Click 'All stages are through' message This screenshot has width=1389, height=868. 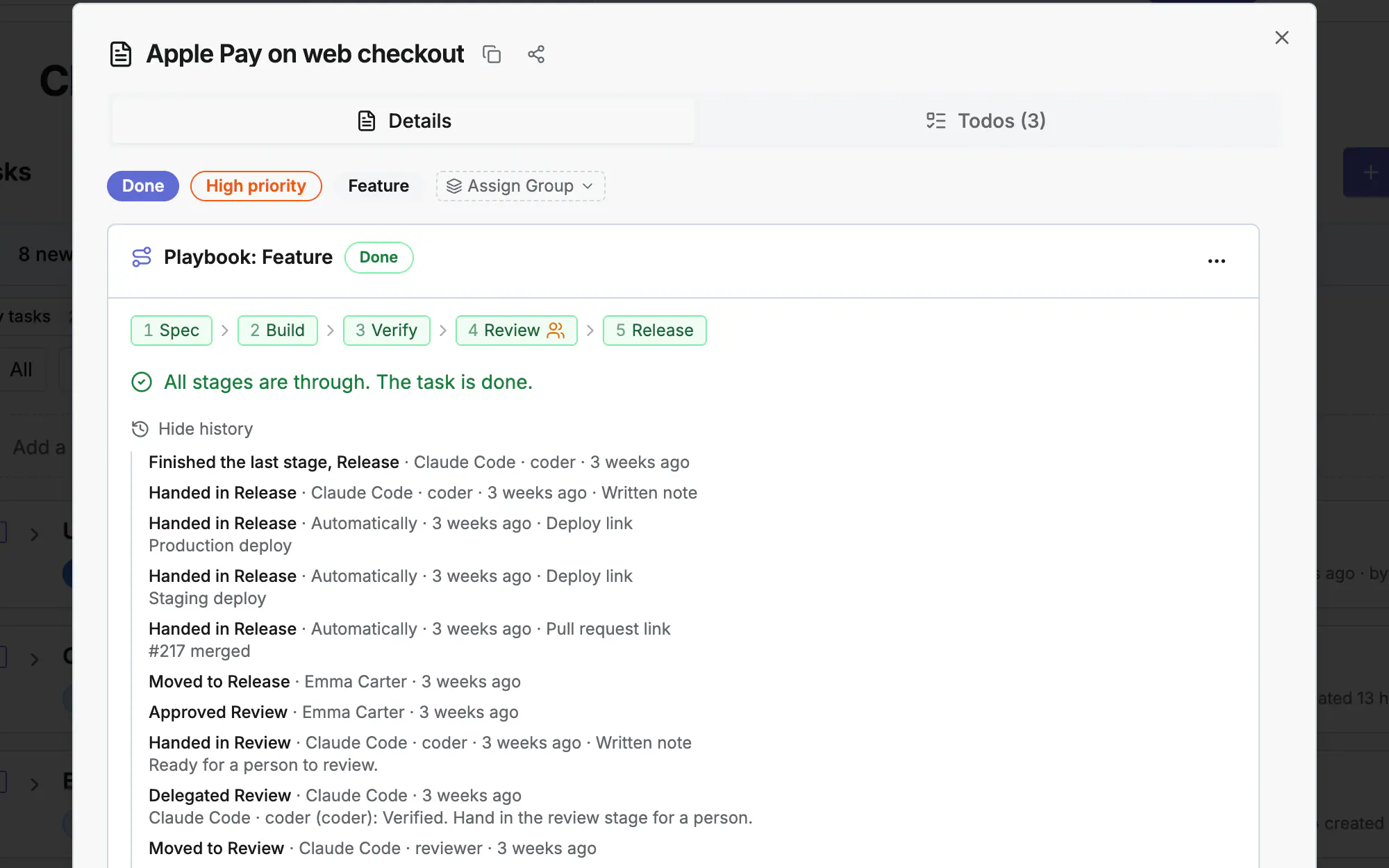coord(348,382)
